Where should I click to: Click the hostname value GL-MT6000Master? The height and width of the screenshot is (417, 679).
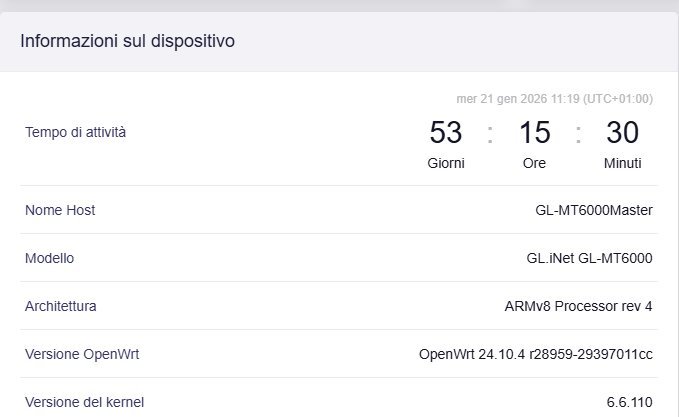[594, 210]
